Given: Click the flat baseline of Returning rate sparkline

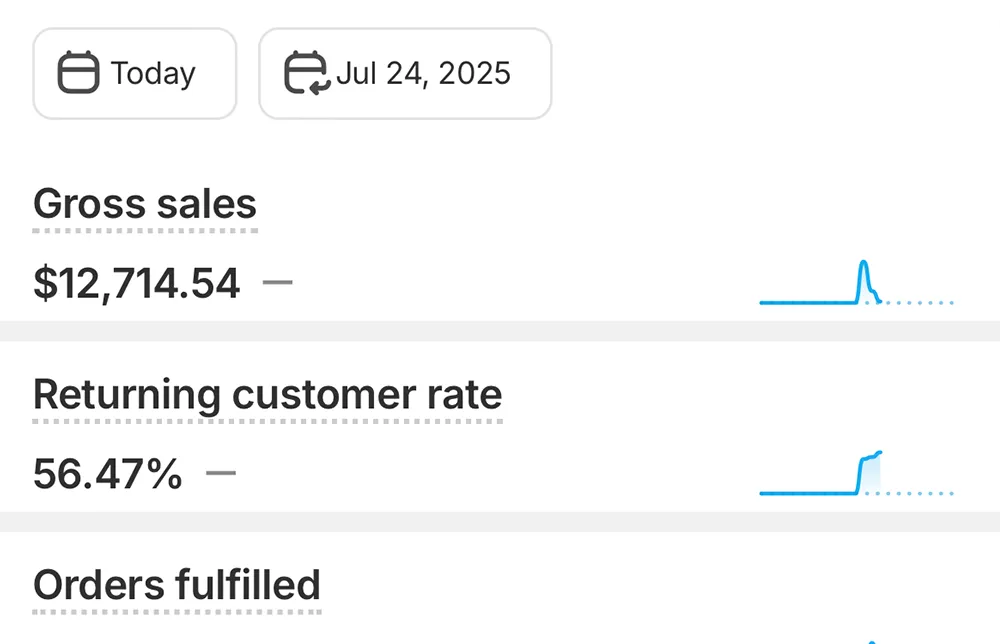Looking at the screenshot, I should click(x=808, y=493).
